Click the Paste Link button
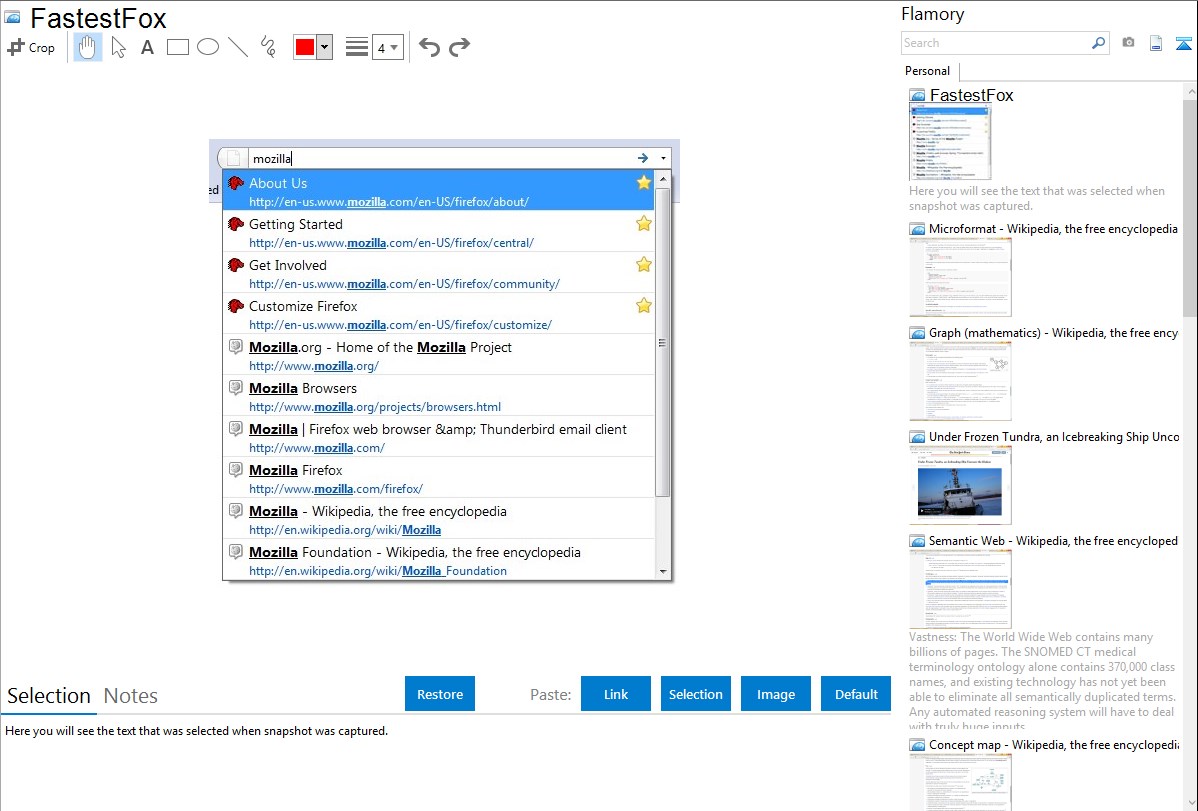 (x=616, y=694)
